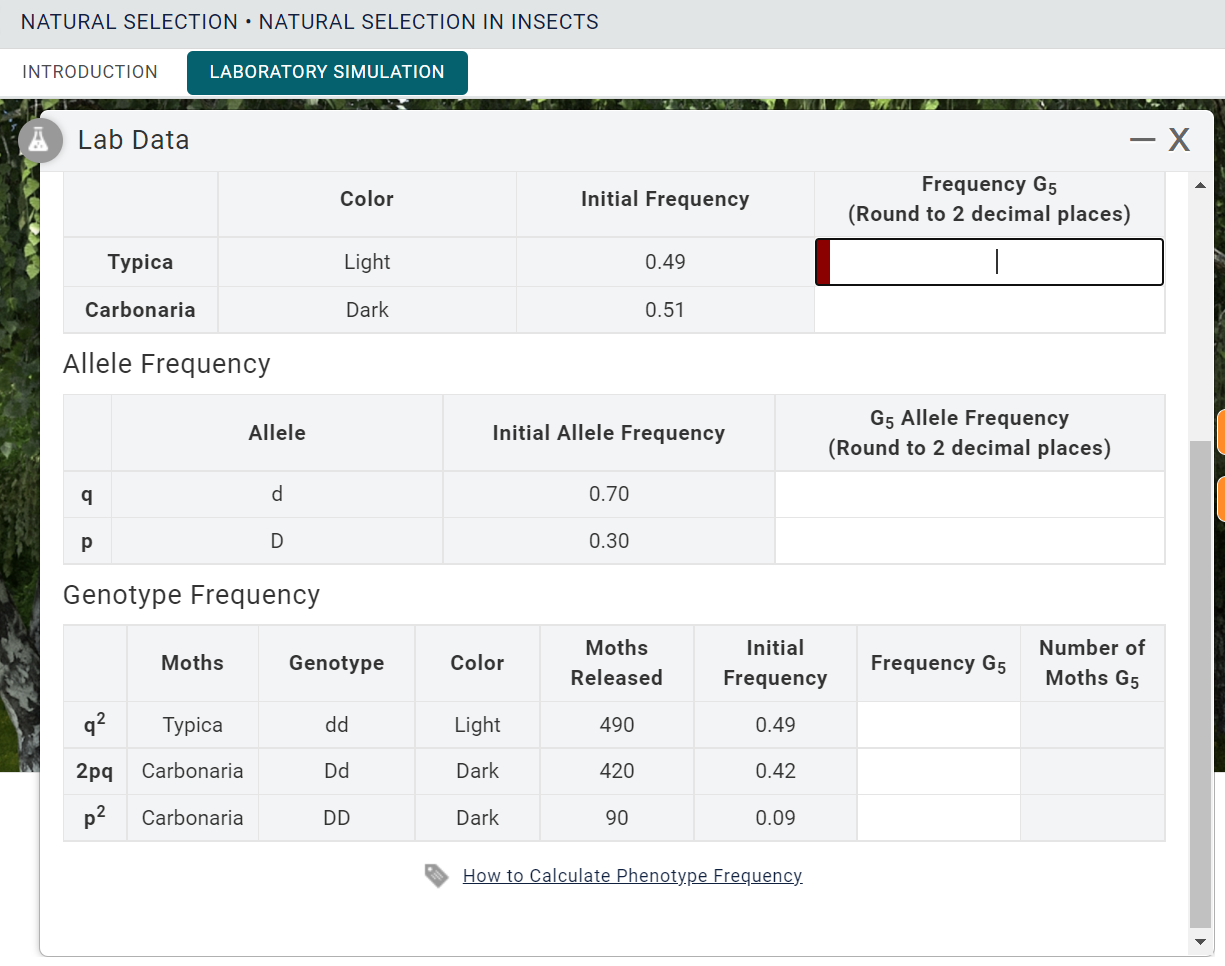Switch to the Introduction tab
This screenshot has width=1225, height=966.
tap(90, 72)
